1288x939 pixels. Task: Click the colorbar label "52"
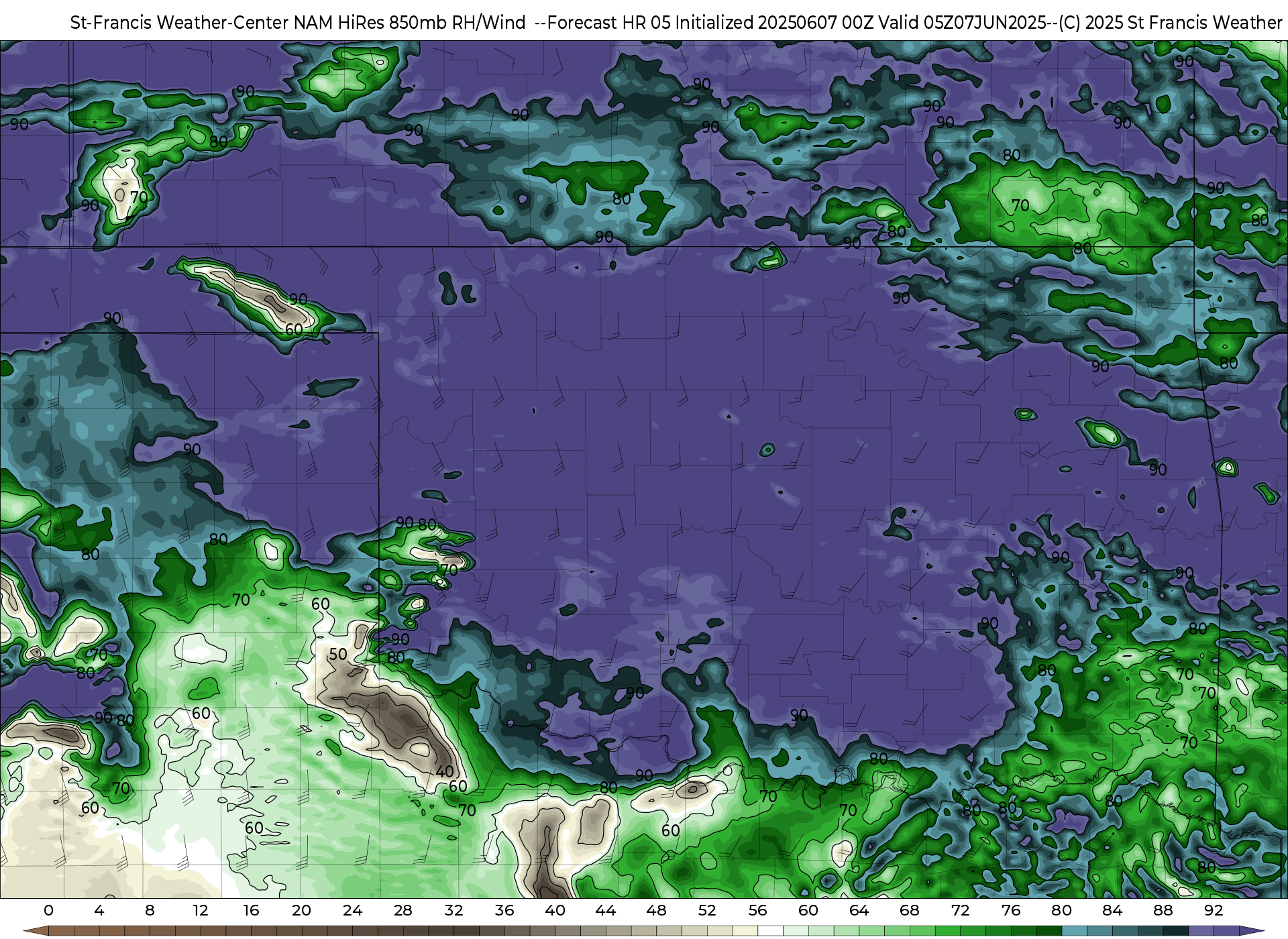point(707,910)
